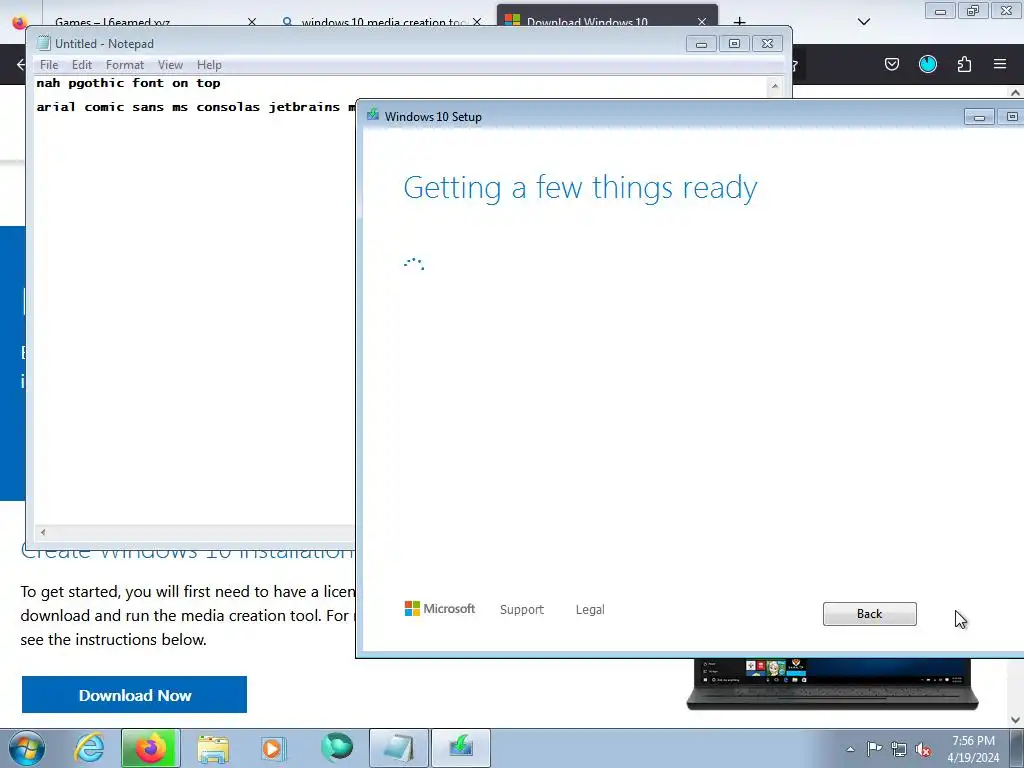Click Notepad vertical scrollbar up arrow

775,86
